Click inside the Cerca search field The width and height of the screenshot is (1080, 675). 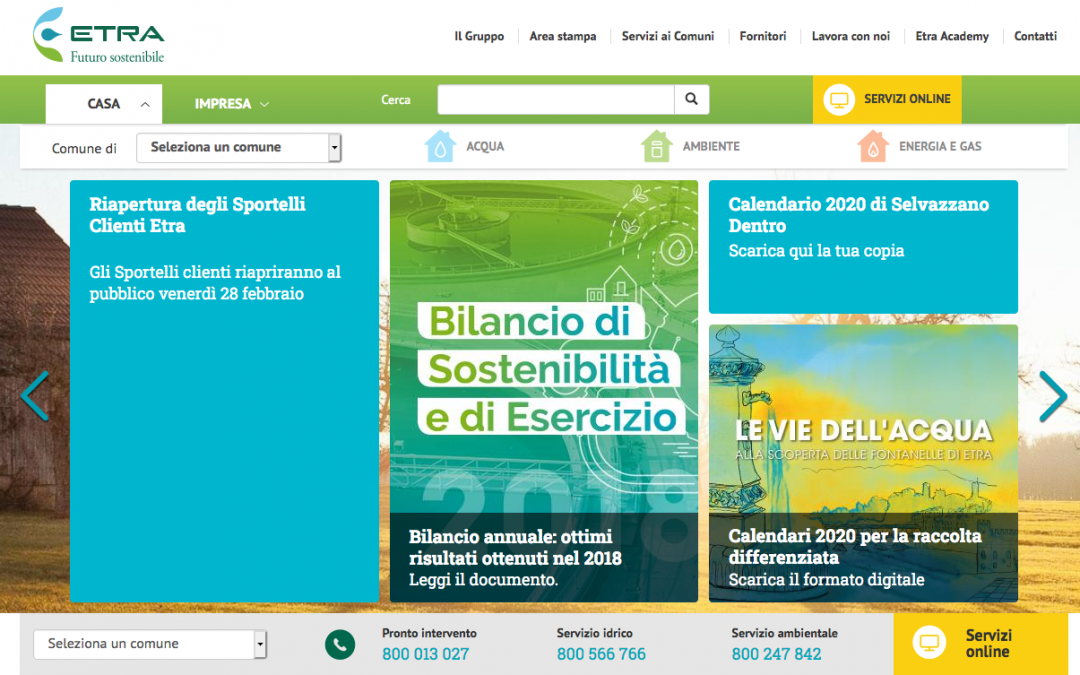coord(556,99)
